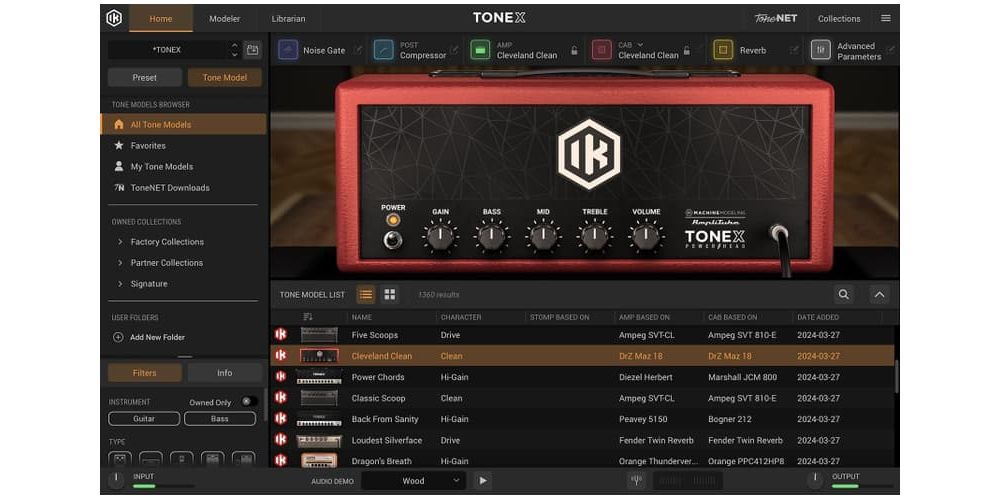Step through presets with the *TONEX arrows
Screen dimensions: 1000x500
(x=234, y=50)
